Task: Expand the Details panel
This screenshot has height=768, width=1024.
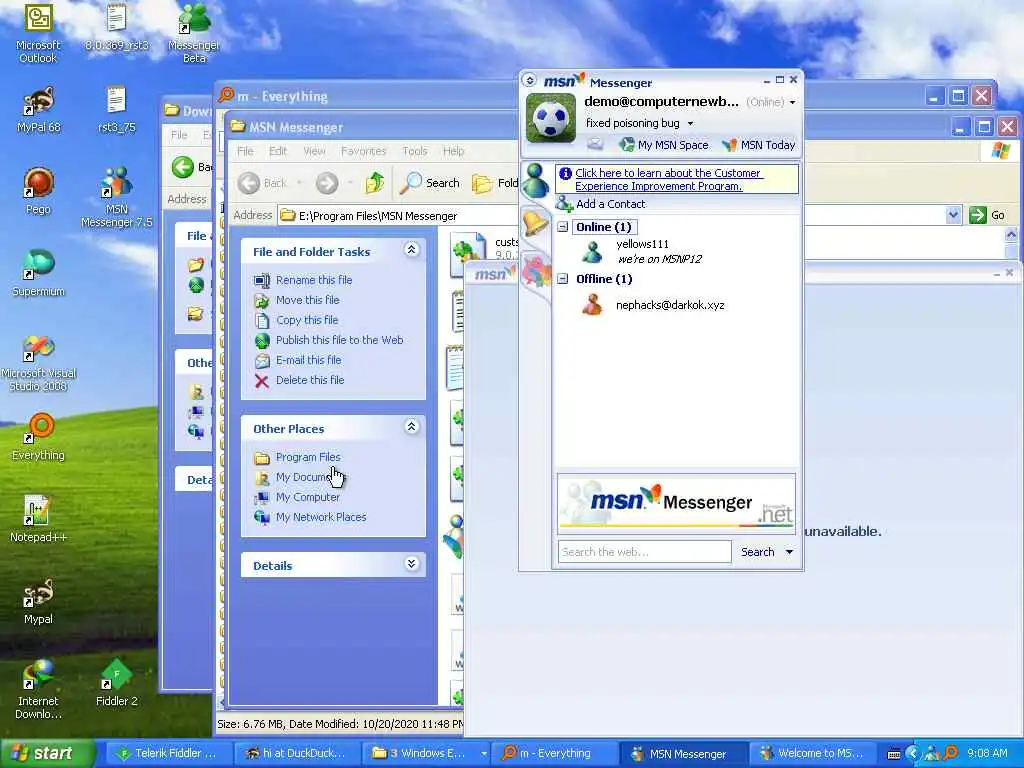Action: tap(411, 564)
